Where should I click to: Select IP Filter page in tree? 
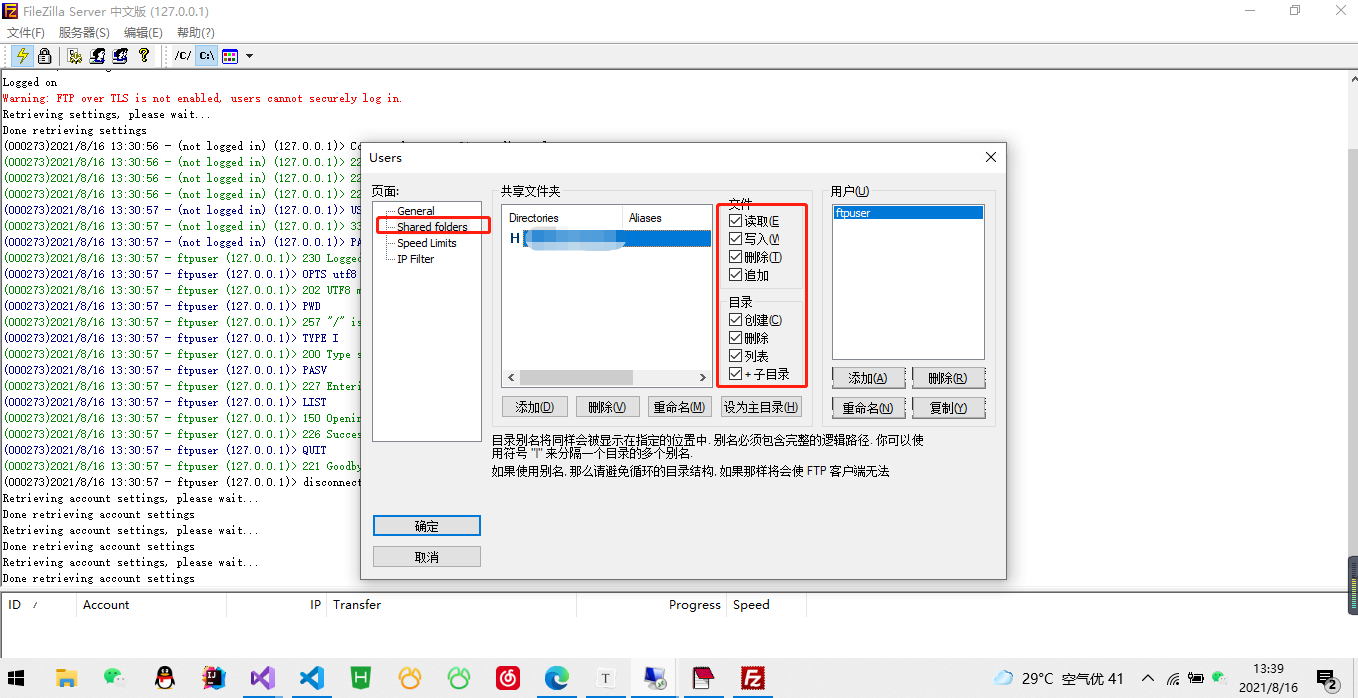pos(416,259)
